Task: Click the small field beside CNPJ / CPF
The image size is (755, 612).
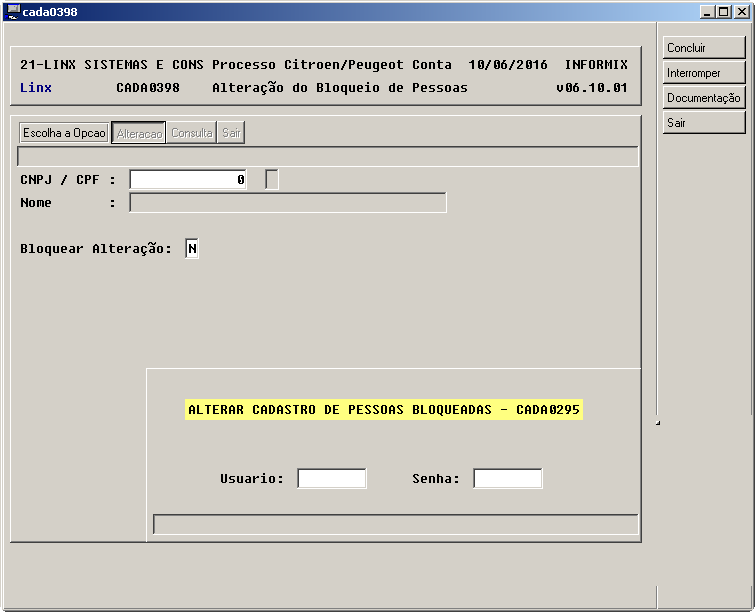Action: click(272, 180)
